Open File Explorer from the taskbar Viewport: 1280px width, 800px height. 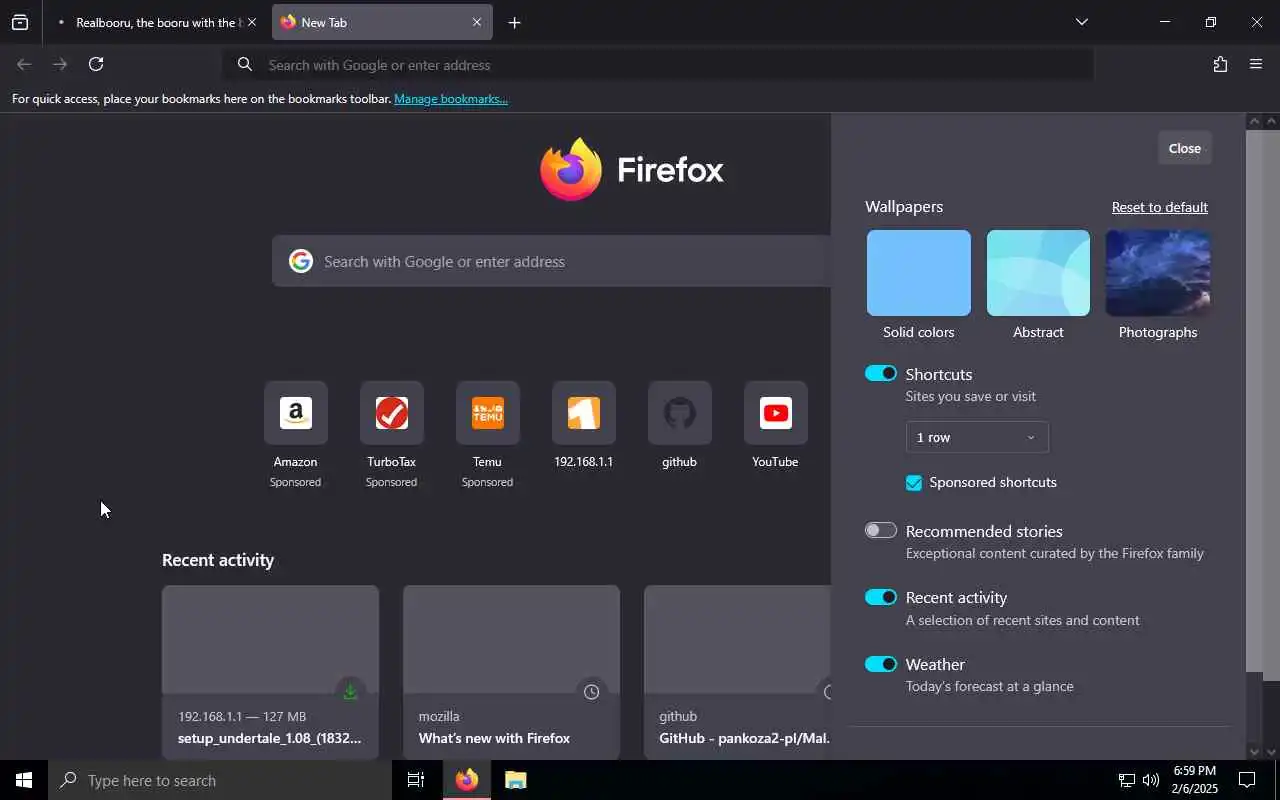515,780
